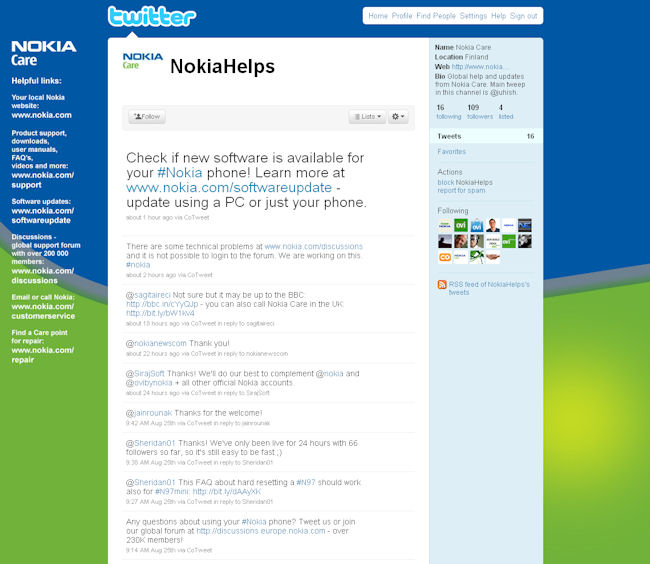Open @nokianewscom mention
650x564 pixels.
[156, 344]
